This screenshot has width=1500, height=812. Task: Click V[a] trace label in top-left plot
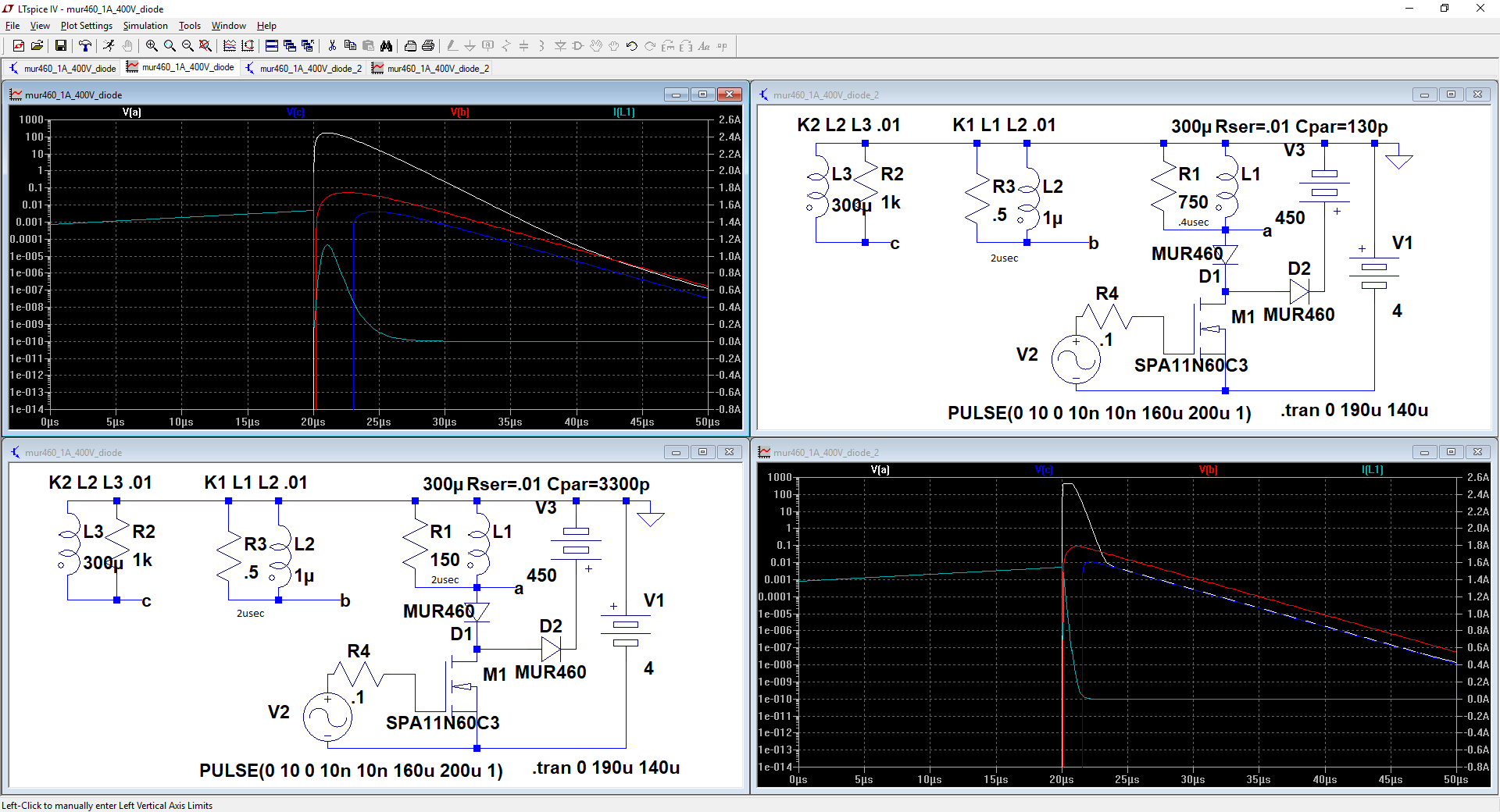132,112
